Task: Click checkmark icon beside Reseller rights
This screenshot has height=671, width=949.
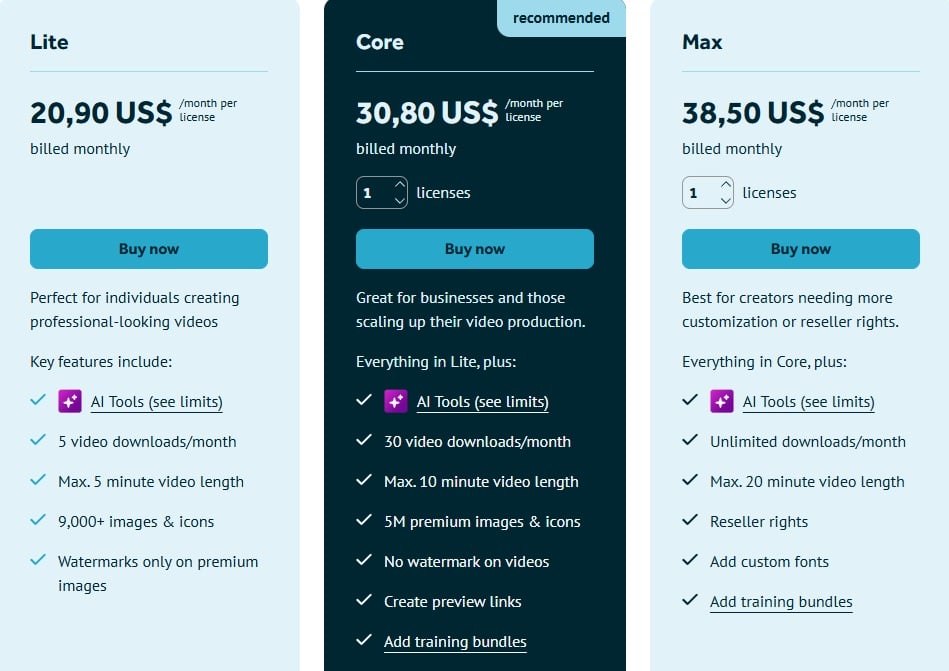Action: [690, 521]
